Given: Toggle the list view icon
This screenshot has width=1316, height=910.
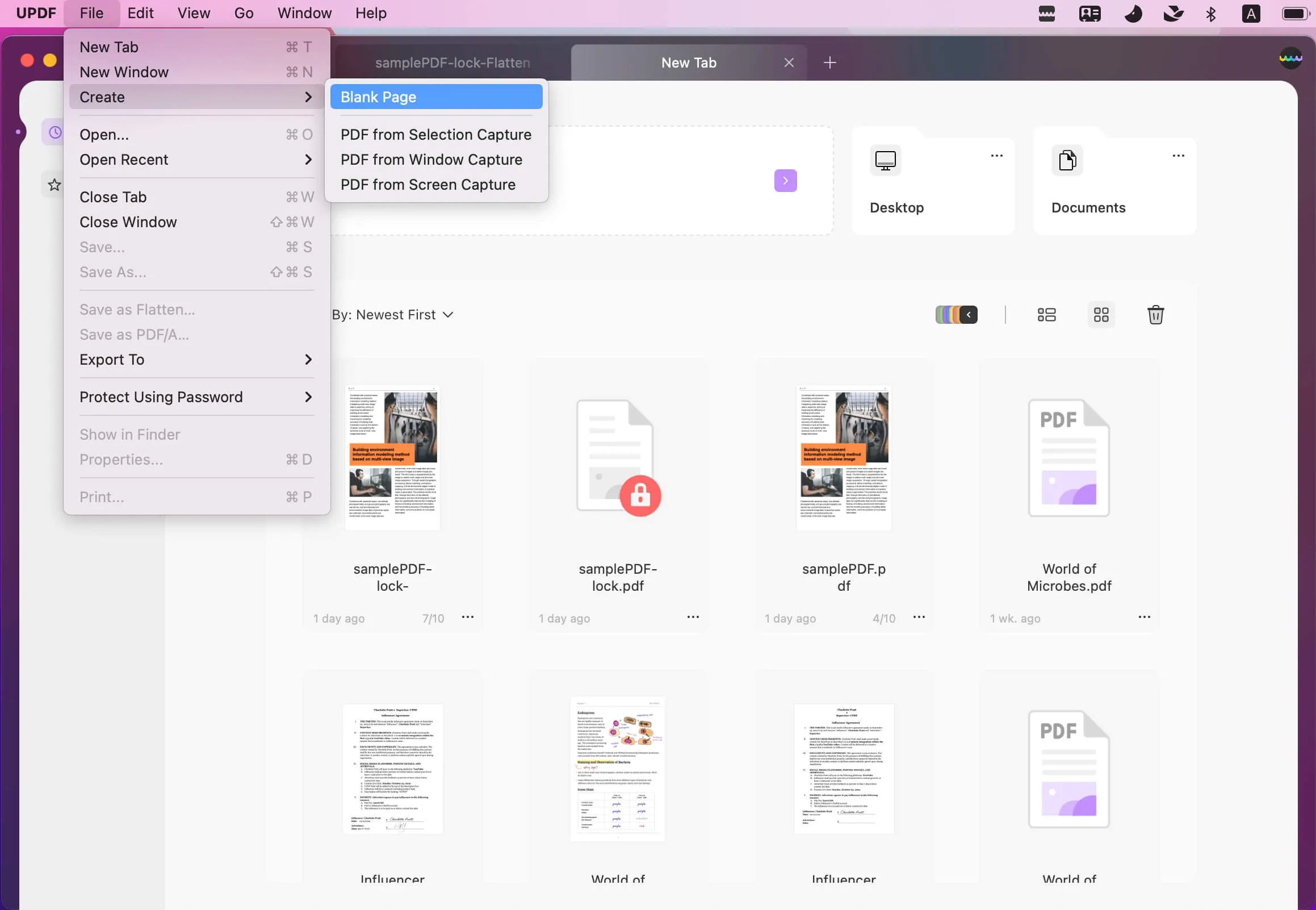Looking at the screenshot, I should (1047, 314).
